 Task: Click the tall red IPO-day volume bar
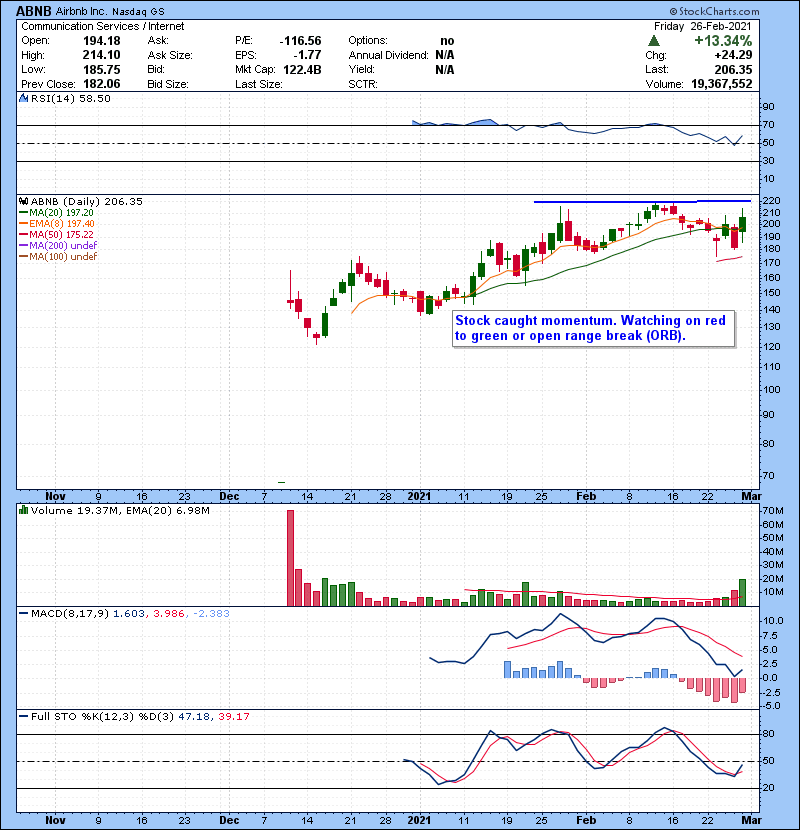[x=290, y=558]
